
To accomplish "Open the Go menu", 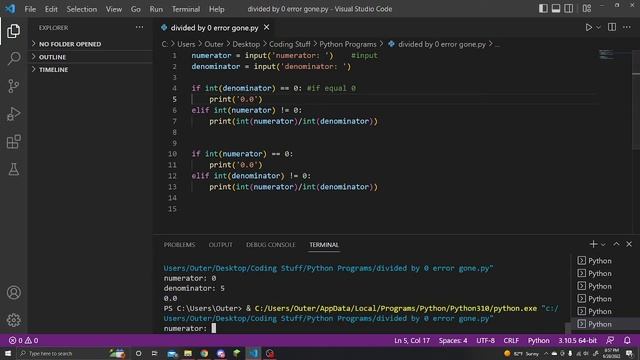I will pos(136,9).
